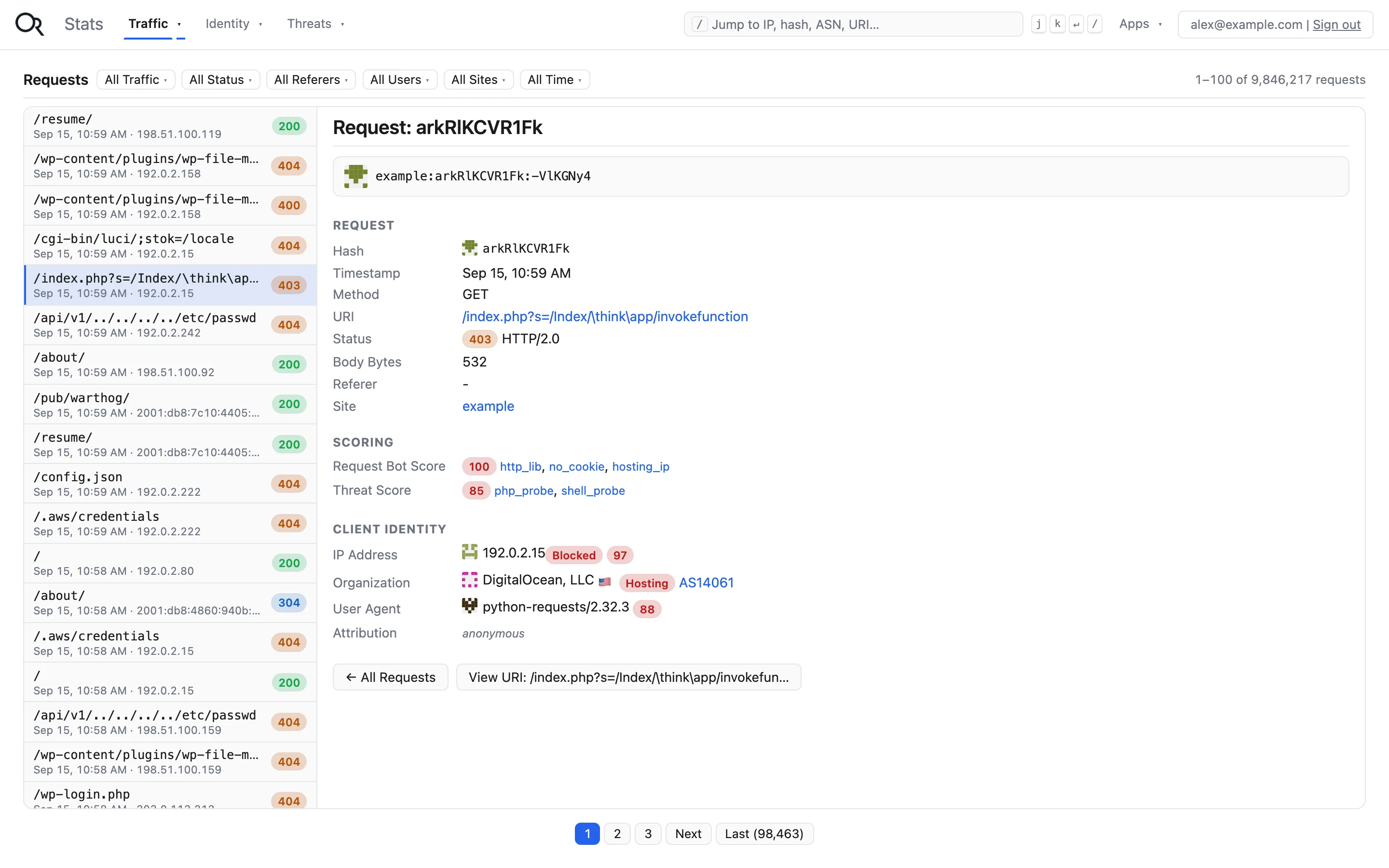Click the slash shortcut key beside Apps
This screenshot has height=868, width=1389.
pos(1094,24)
